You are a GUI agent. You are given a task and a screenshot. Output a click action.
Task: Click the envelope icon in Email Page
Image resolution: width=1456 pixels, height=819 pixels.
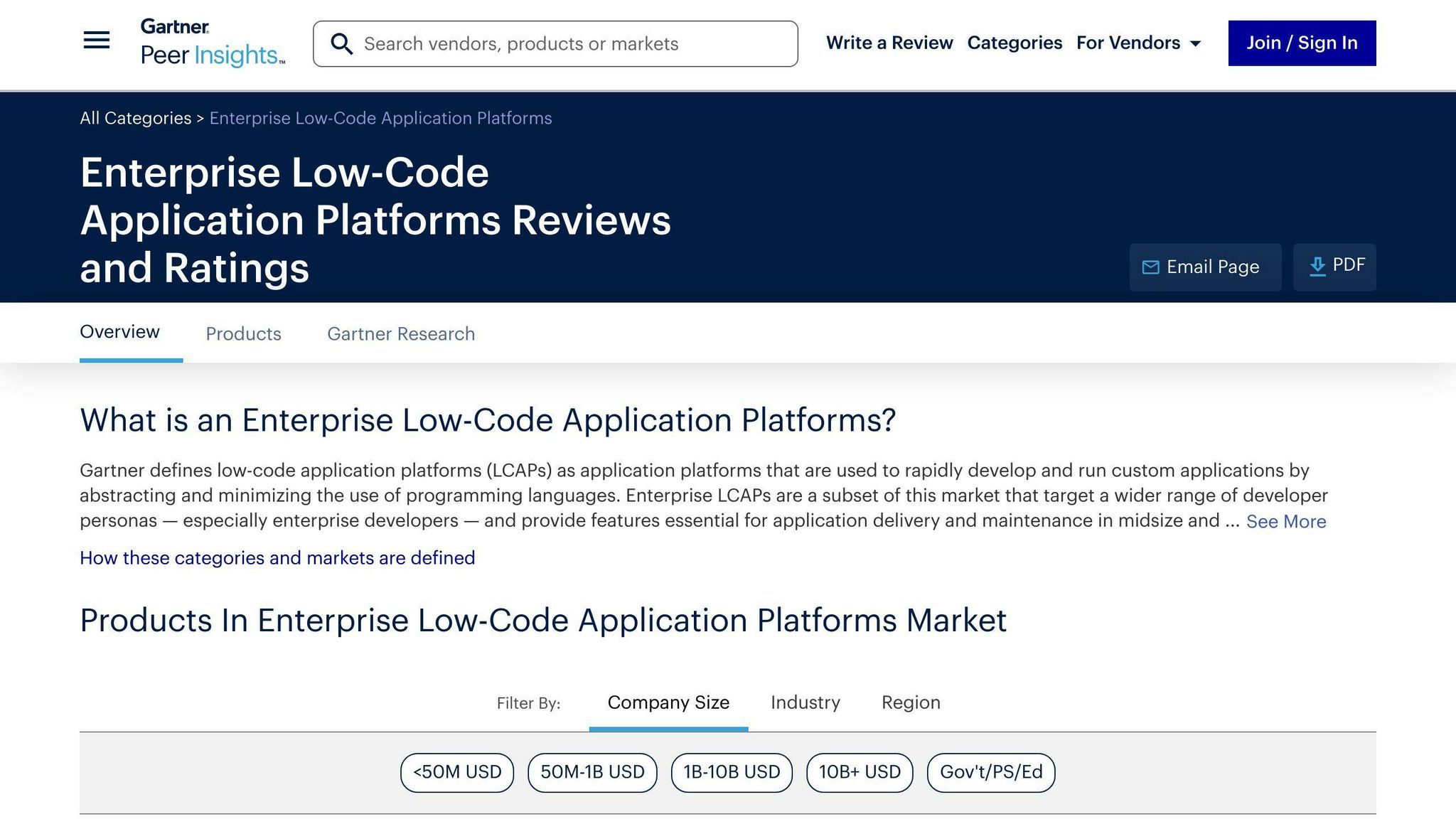coord(1150,267)
